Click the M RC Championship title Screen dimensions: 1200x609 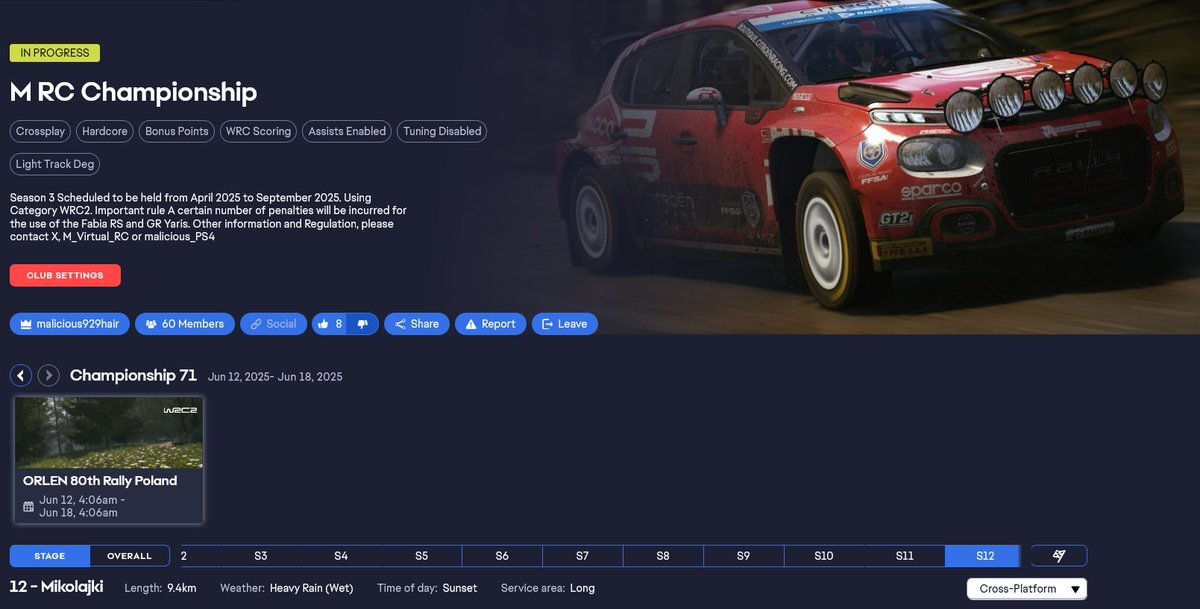(134, 92)
